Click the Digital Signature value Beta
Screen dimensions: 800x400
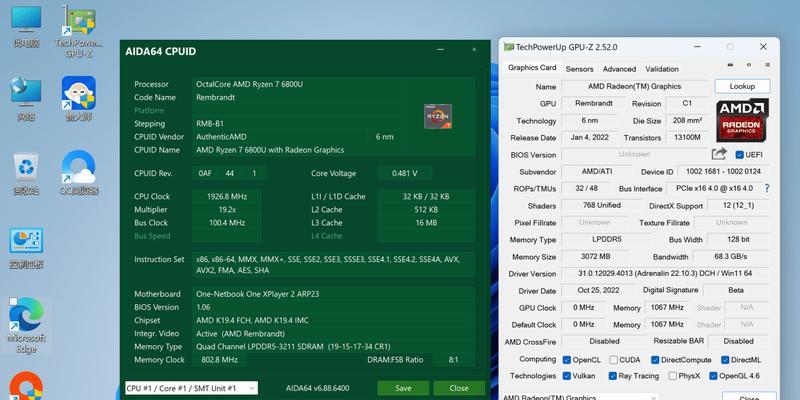point(736,290)
